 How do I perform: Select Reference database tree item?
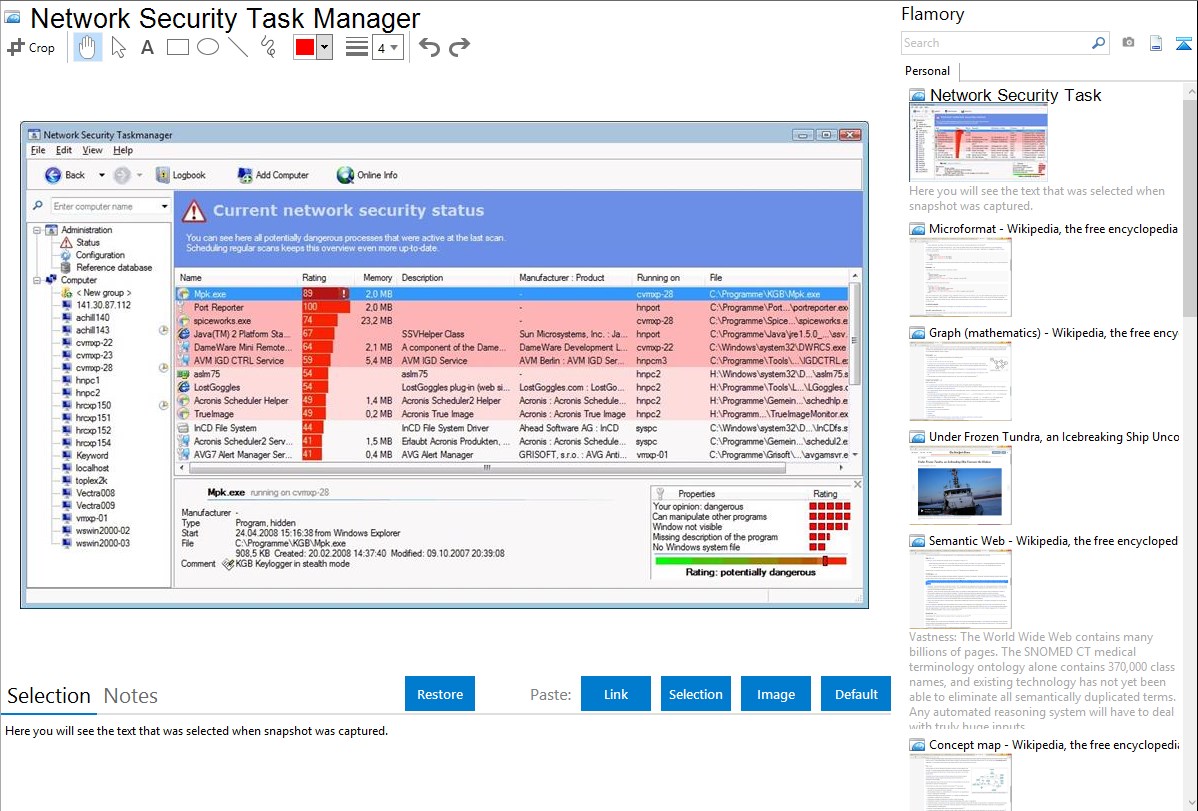click(114, 268)
